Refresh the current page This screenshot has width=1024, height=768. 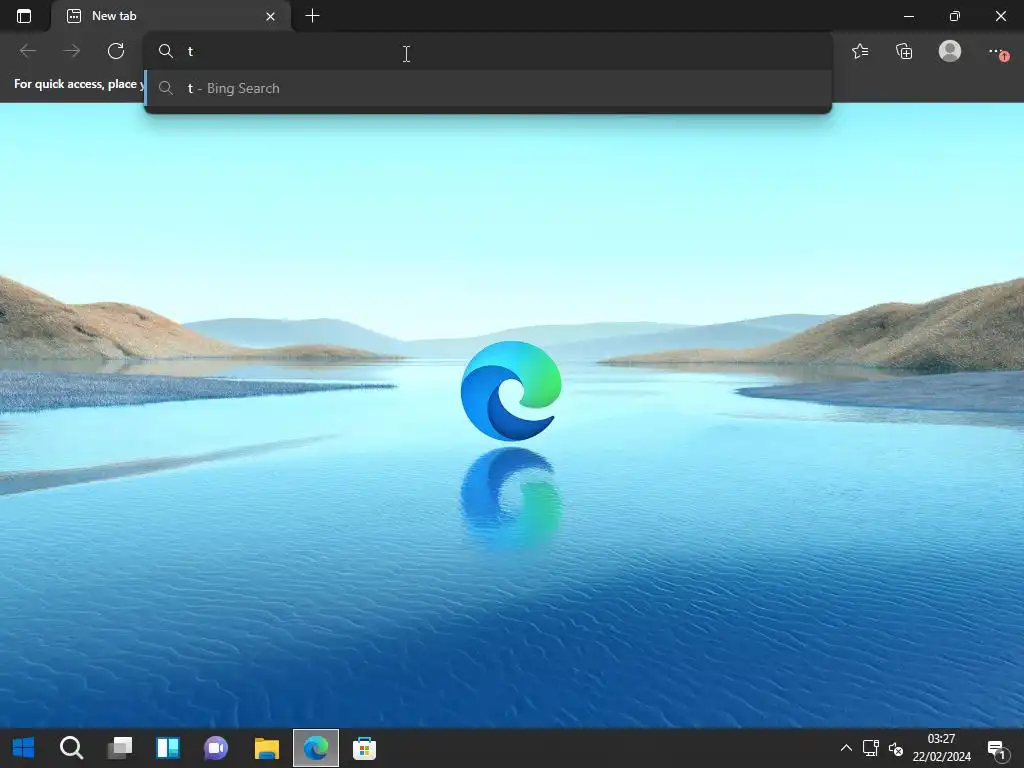pyautogui.click(x=116, y=51)
